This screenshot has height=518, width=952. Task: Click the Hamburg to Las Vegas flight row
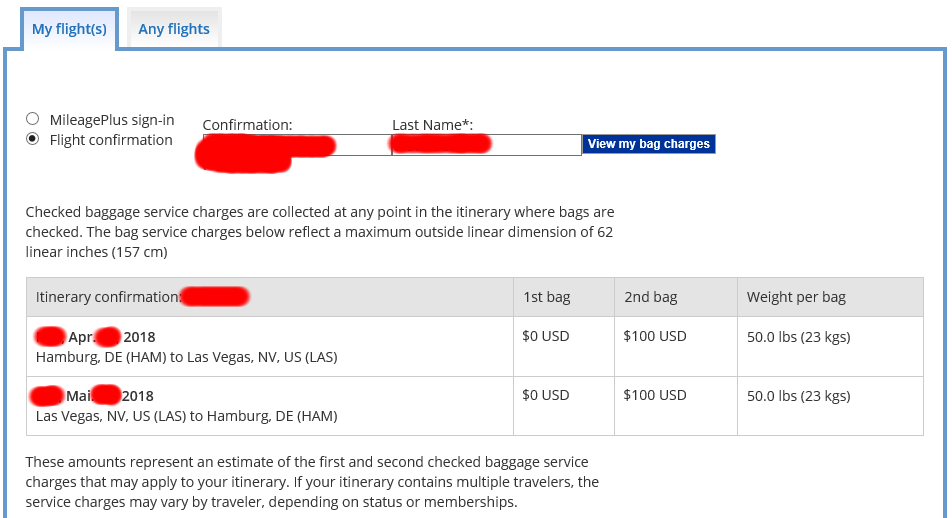tap(186, 356)
